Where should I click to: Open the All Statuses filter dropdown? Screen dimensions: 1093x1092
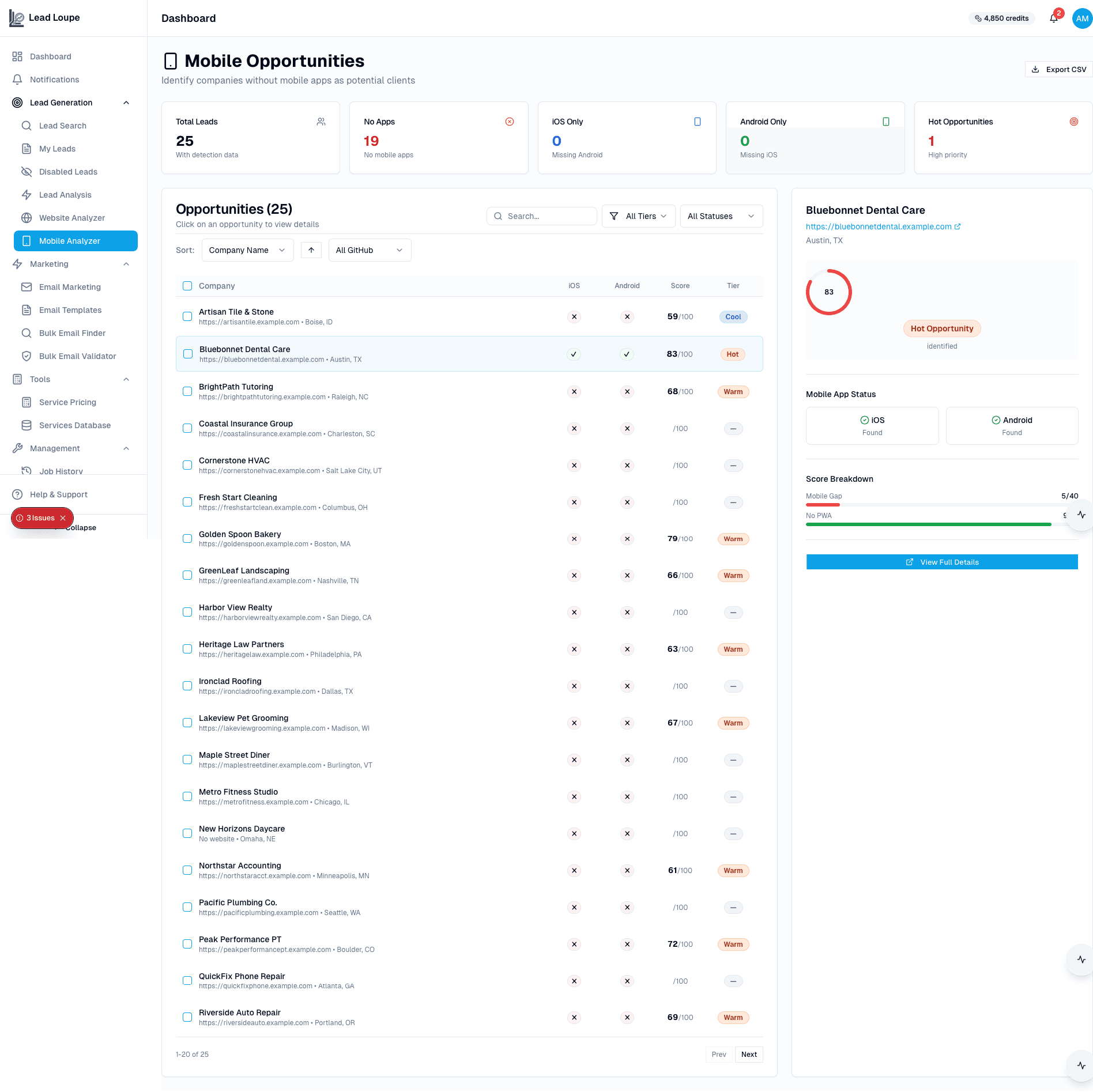(721, 216)
